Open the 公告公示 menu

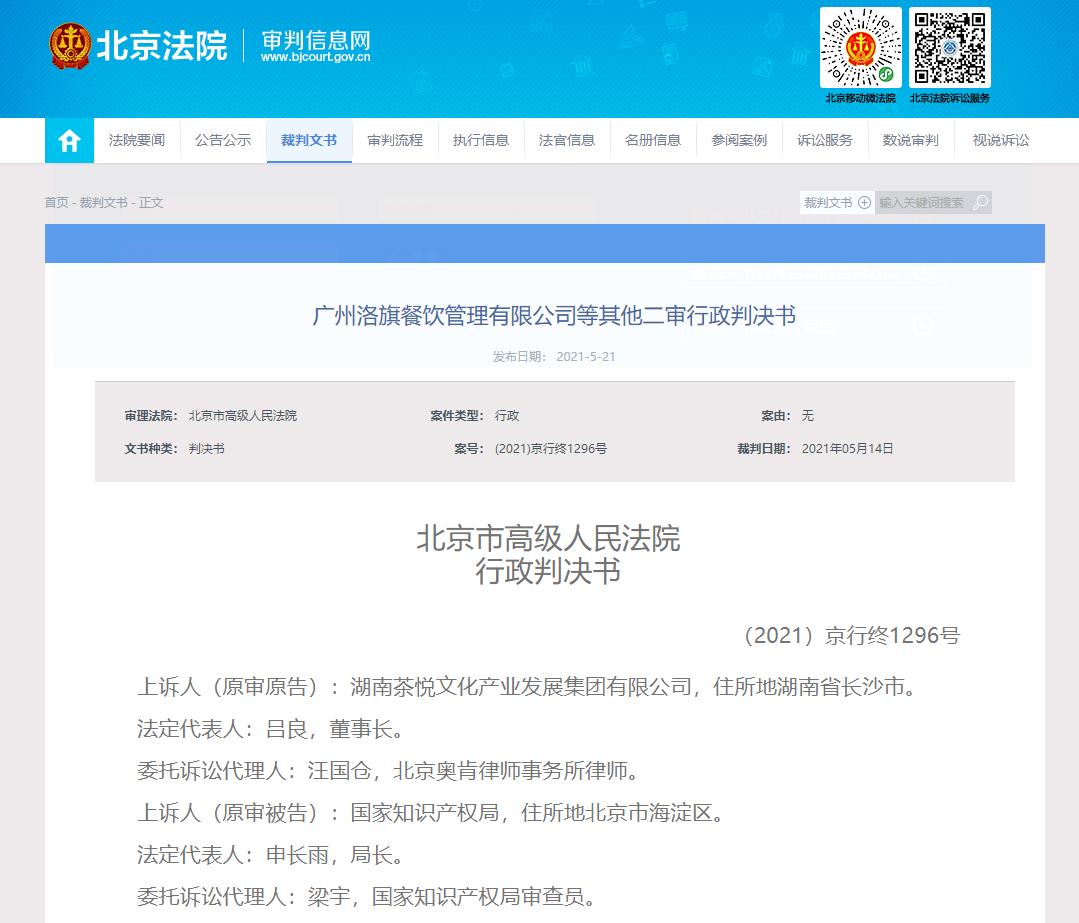[223, 140]
